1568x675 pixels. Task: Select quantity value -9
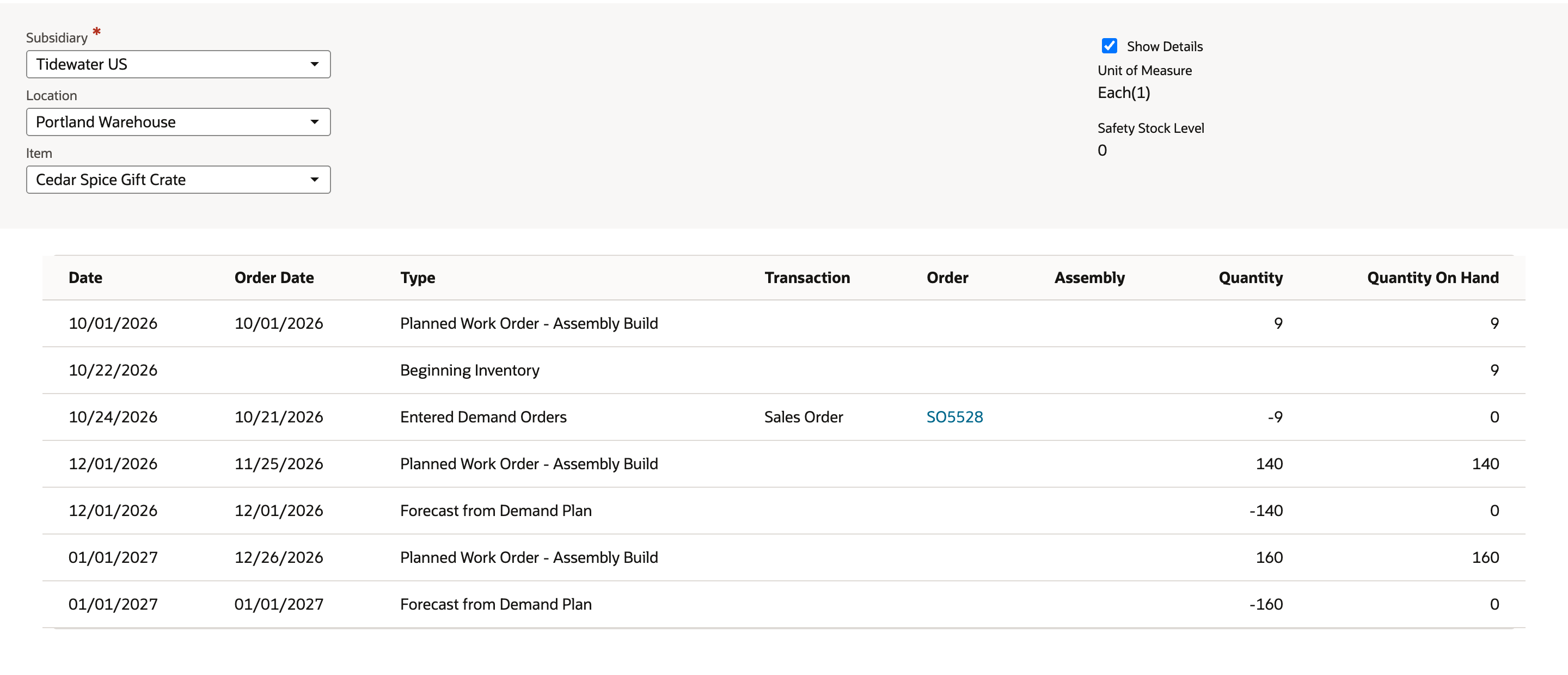click(1275, 417)
